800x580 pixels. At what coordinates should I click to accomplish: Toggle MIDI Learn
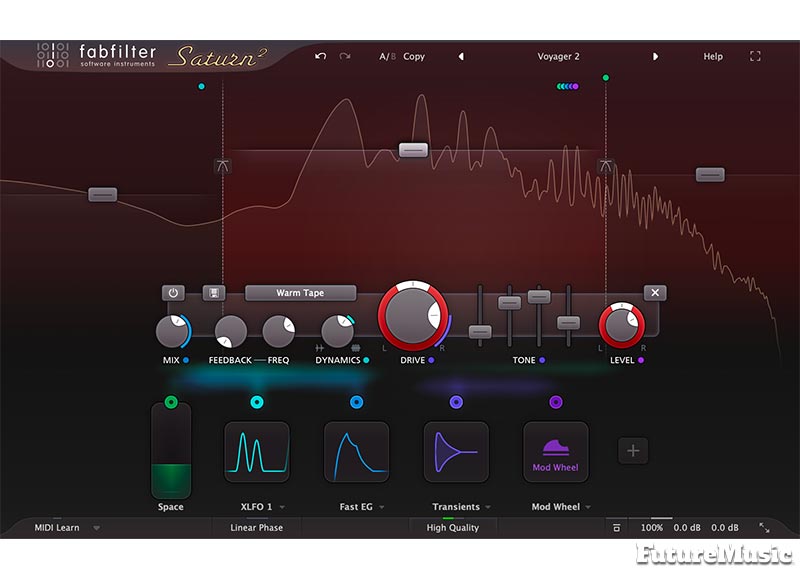tap(57, 527)
